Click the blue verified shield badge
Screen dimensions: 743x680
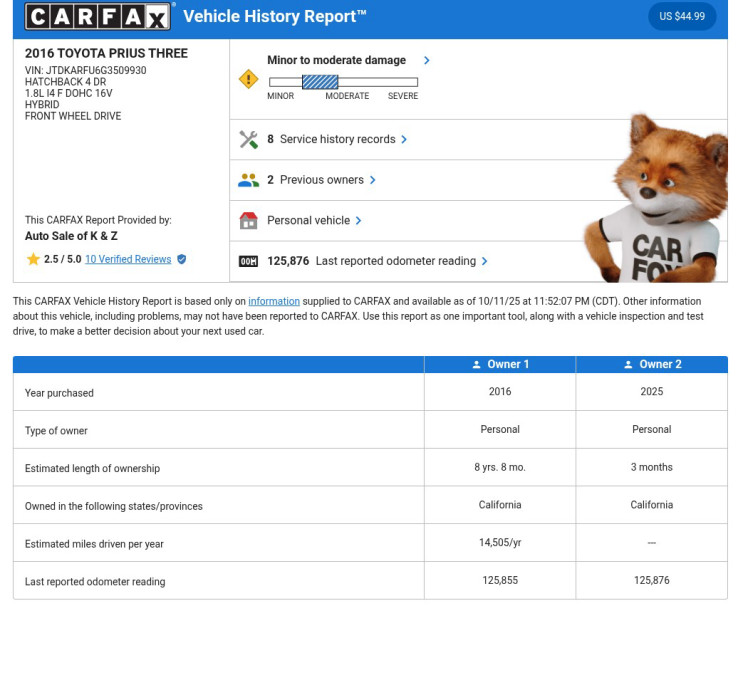tap(181, 259)
